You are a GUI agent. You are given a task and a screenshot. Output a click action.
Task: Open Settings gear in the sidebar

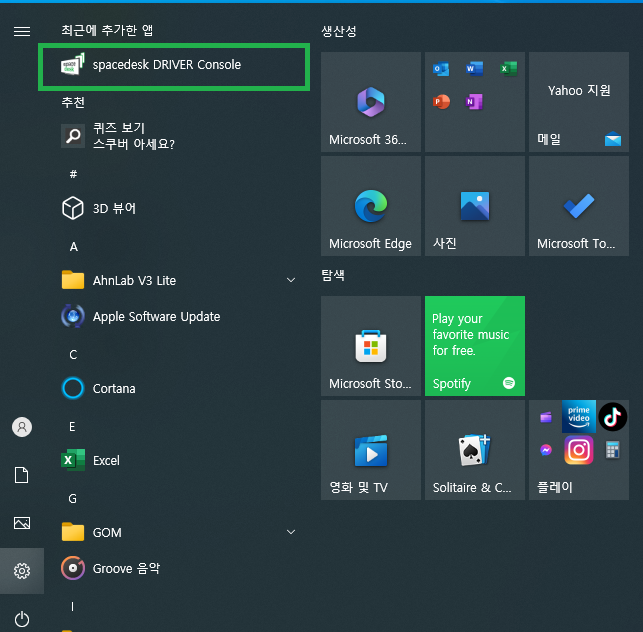(22, 571)
